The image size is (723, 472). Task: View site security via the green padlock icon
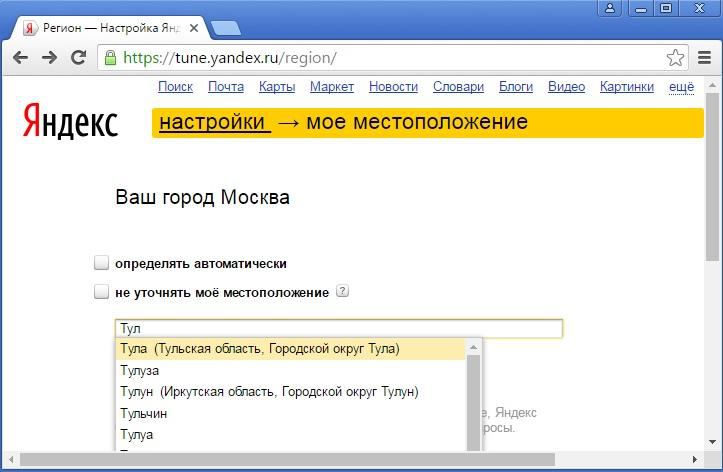click(x=110, y=58)
